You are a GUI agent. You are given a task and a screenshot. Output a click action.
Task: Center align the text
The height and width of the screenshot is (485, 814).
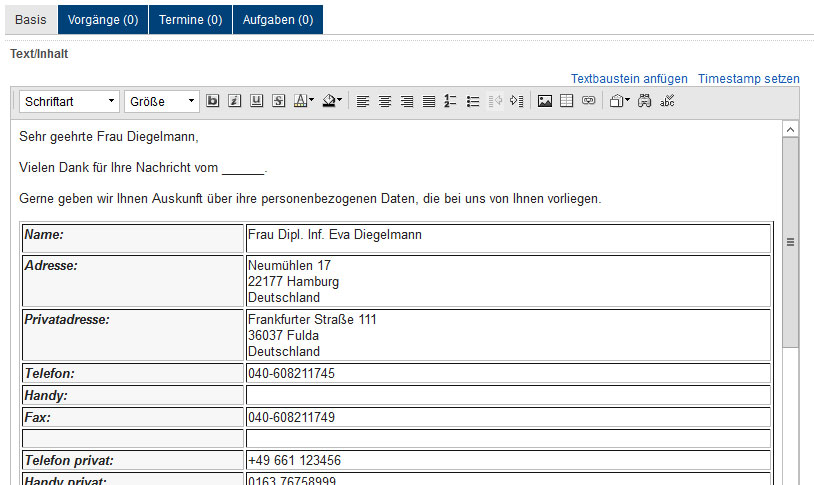tap(385, 101)
